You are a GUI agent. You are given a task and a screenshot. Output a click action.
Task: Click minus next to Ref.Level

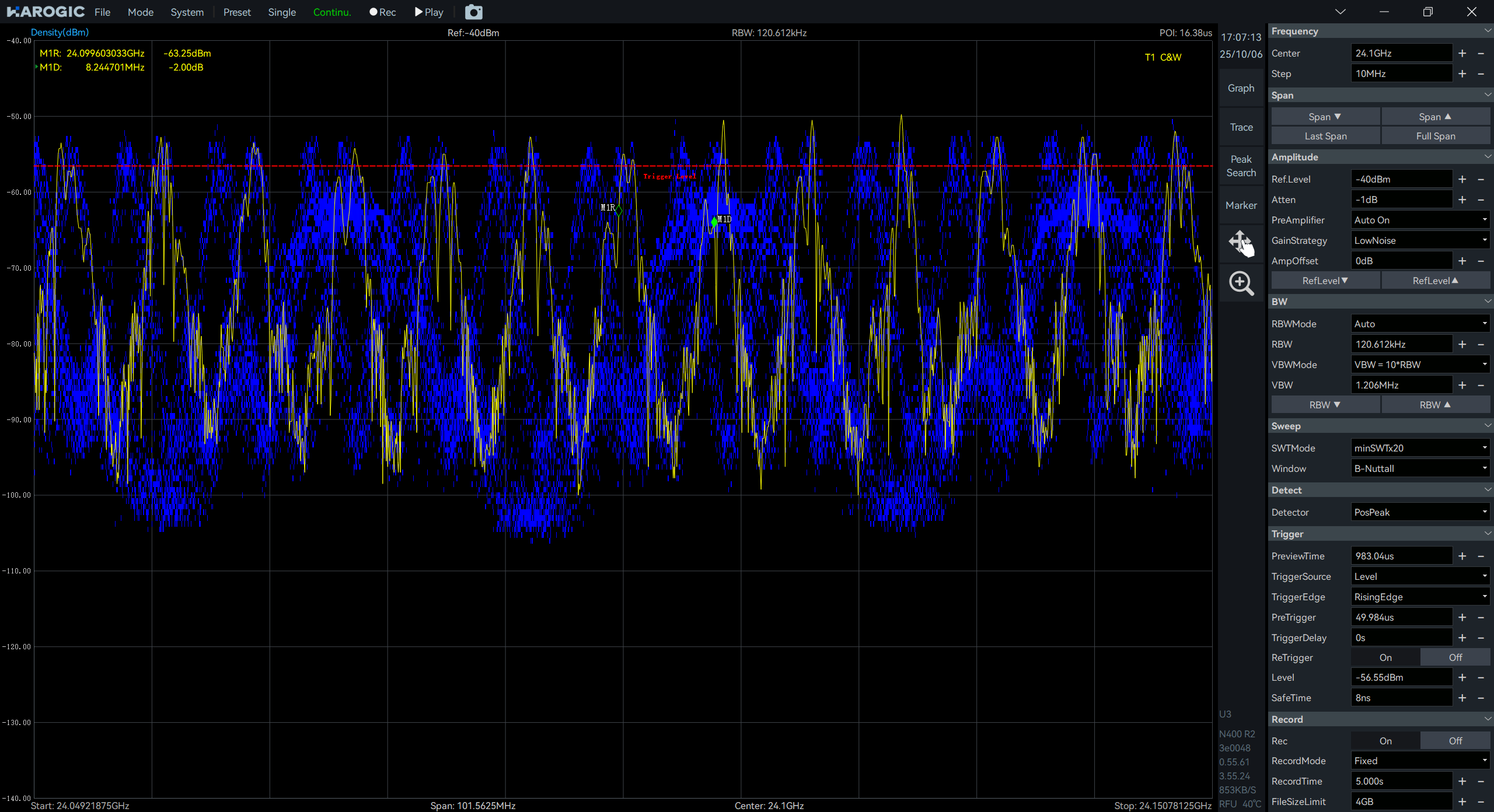pyautogui.click(x=1481, y=179)
